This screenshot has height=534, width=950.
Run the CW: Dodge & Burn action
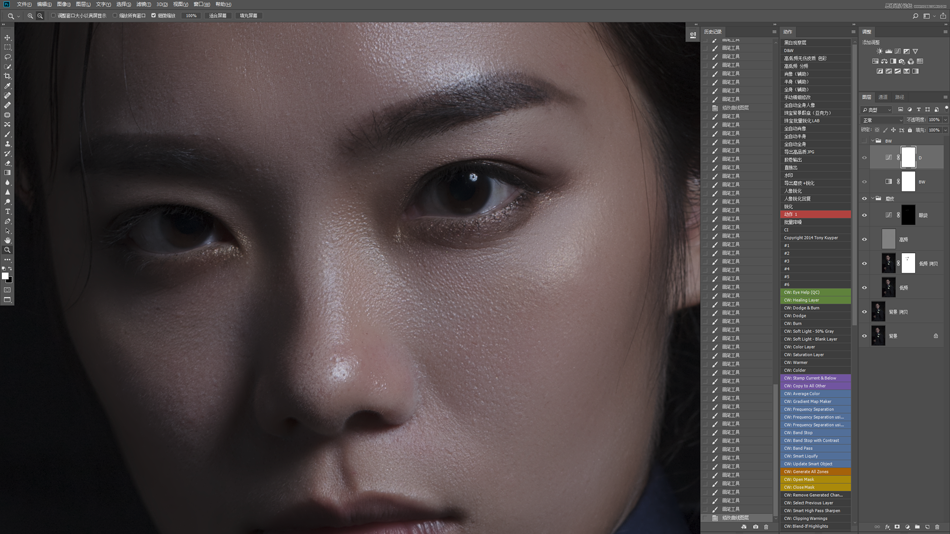(x=815, y=308)
